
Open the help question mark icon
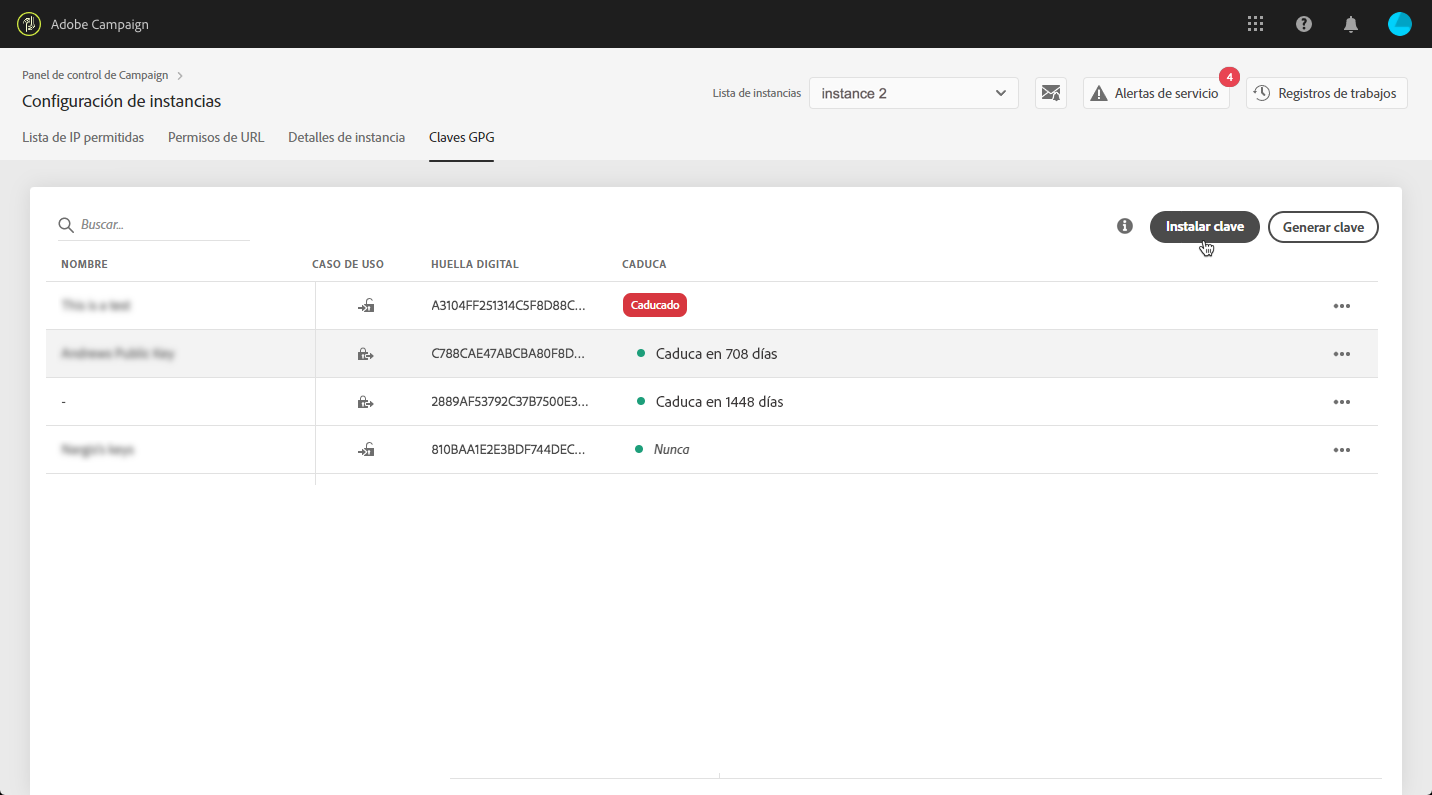1304,24
